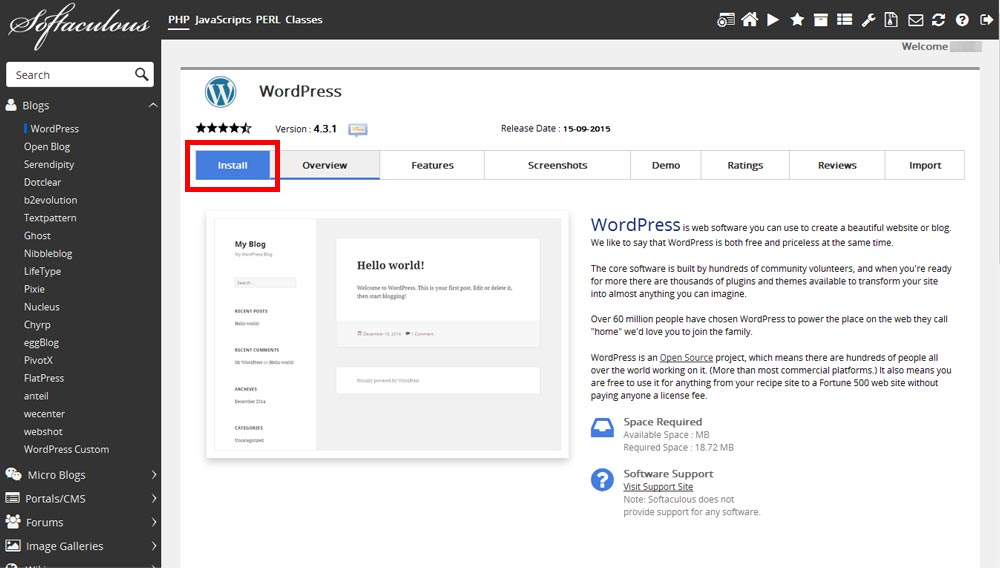This screenshot has width=1000, height=568.
Task: Expand Forums category arrow
Action: (154, 521)
